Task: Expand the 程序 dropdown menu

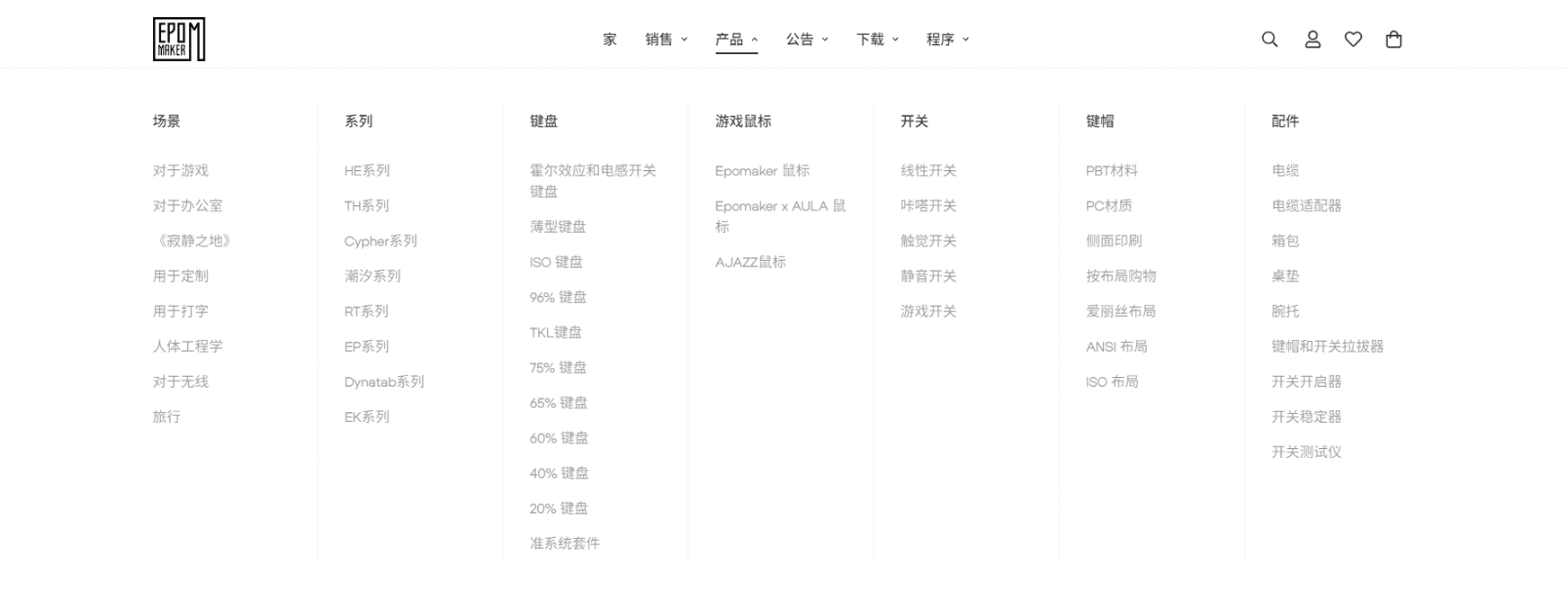Action: pos(947,40)
